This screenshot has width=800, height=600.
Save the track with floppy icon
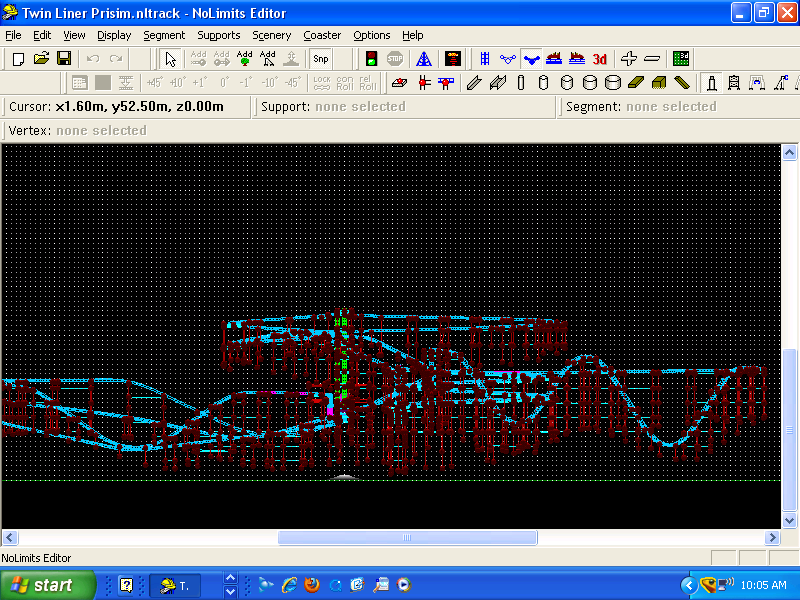pyautogui.click(x=64, y=59)
